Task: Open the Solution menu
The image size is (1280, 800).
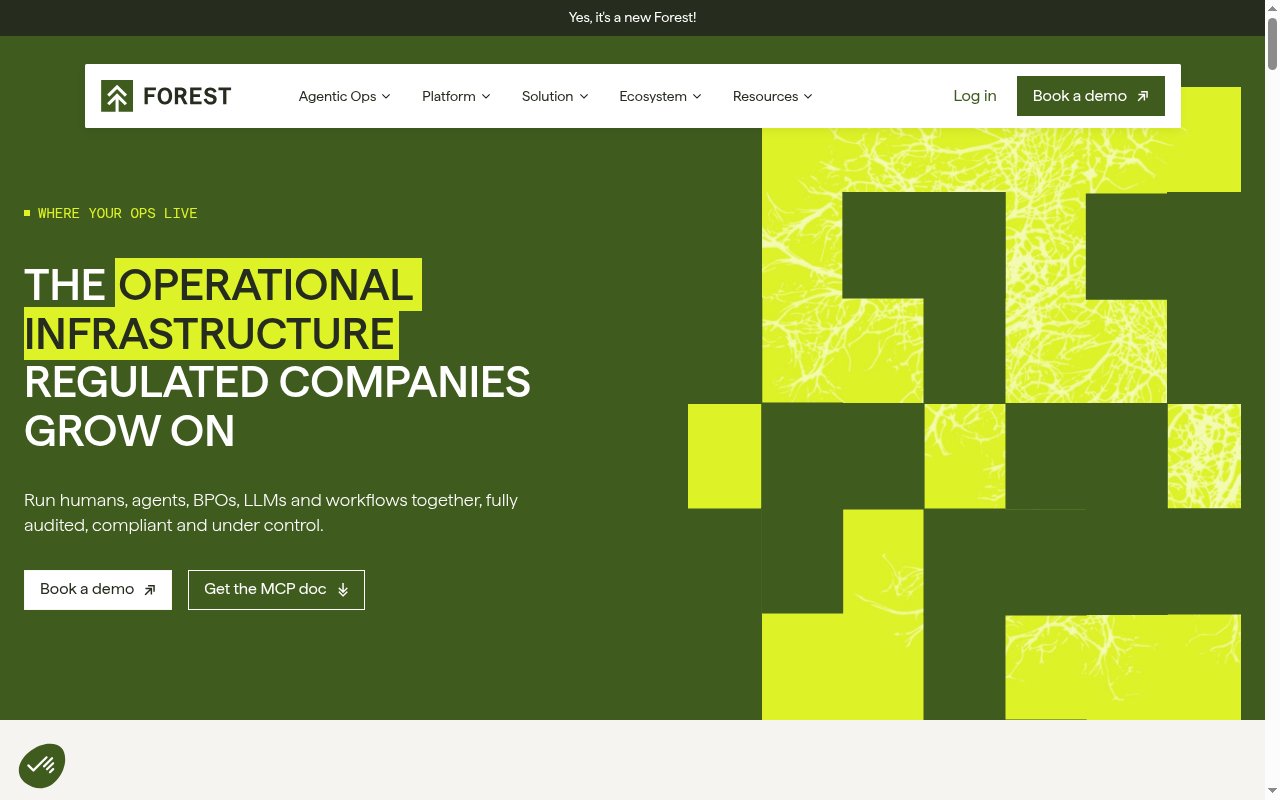Action: point(555,96)
